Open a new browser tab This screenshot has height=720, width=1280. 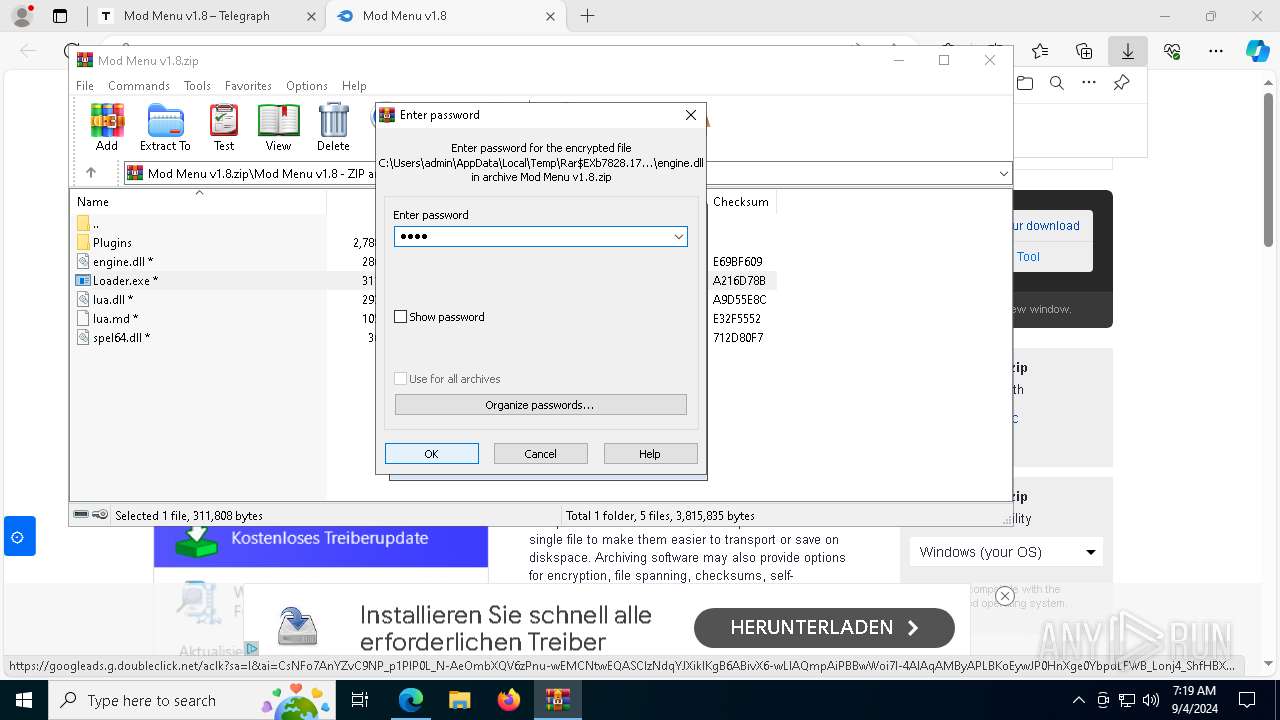(x=587, y=16)
